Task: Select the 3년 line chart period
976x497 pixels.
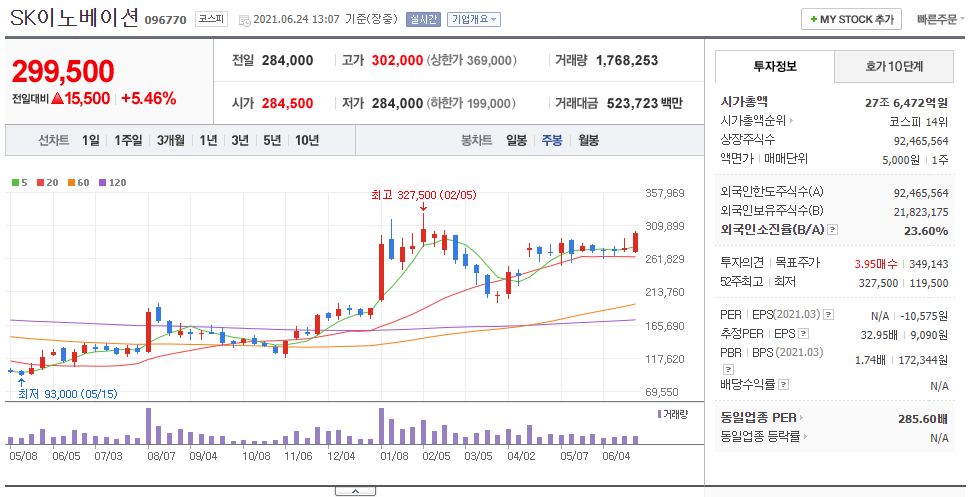Action: (x=240, y=141)
